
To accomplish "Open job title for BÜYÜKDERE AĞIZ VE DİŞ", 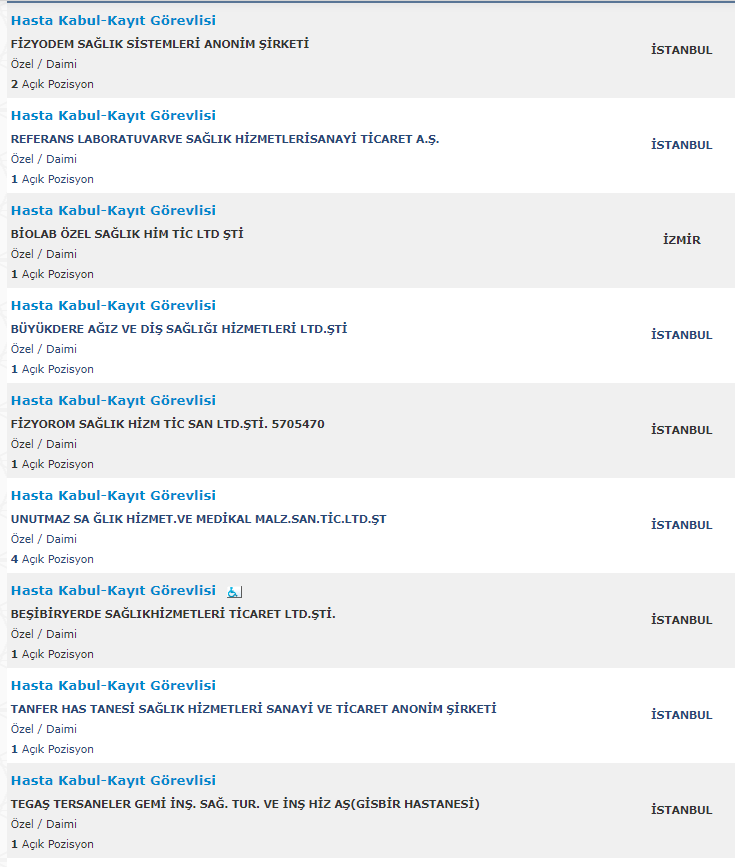I will tap(113, 306).
